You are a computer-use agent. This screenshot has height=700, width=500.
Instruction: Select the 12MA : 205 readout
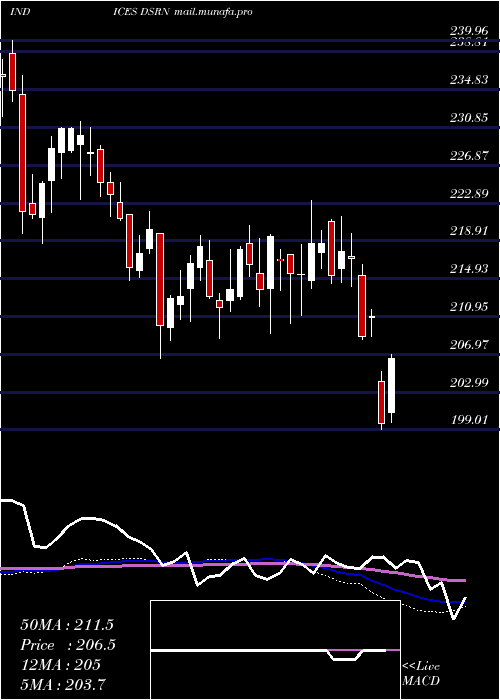coord(60,665)
